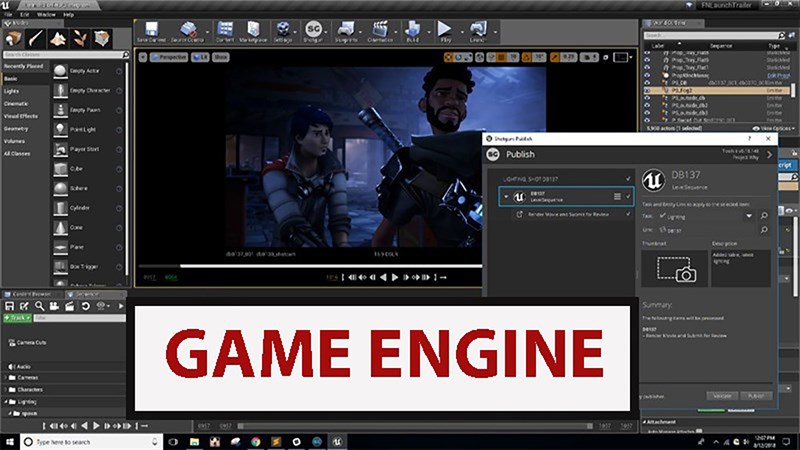Click the Play toolbar icon
The height and width of the screenshot is (450, 800).
point(445,29)
